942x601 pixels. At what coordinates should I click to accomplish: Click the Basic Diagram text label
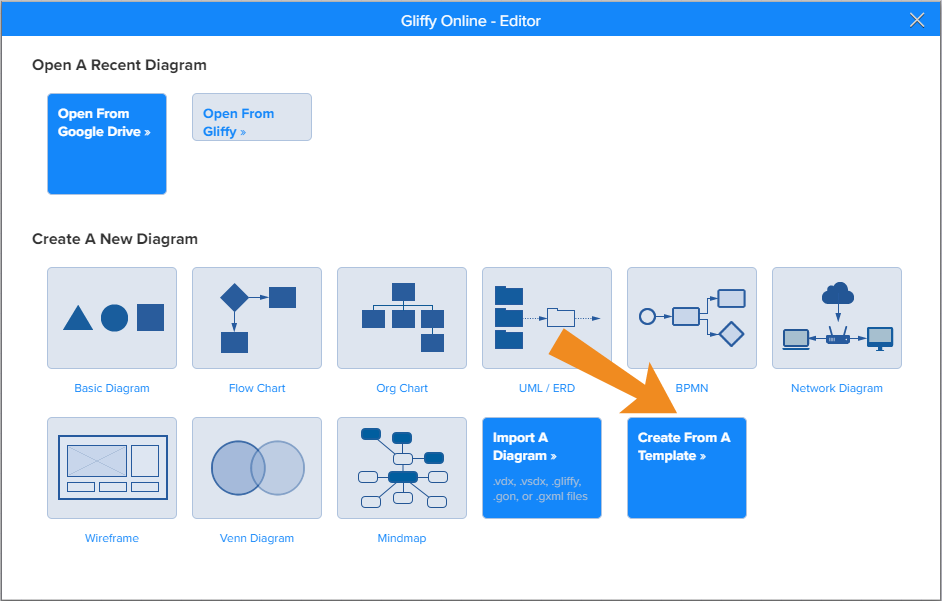tap(112, 388)
